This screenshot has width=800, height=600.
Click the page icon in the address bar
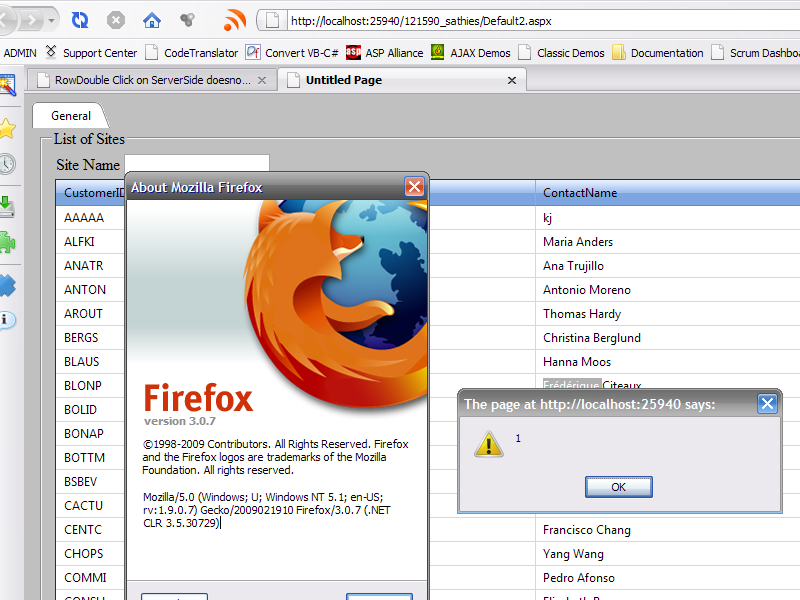coord(272,21)
